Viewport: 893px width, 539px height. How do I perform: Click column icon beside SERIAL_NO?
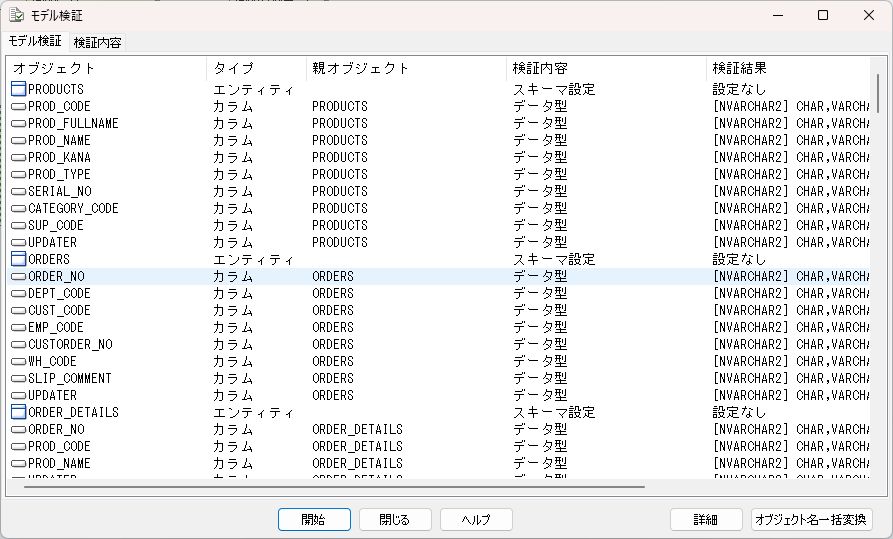(19, 192)
